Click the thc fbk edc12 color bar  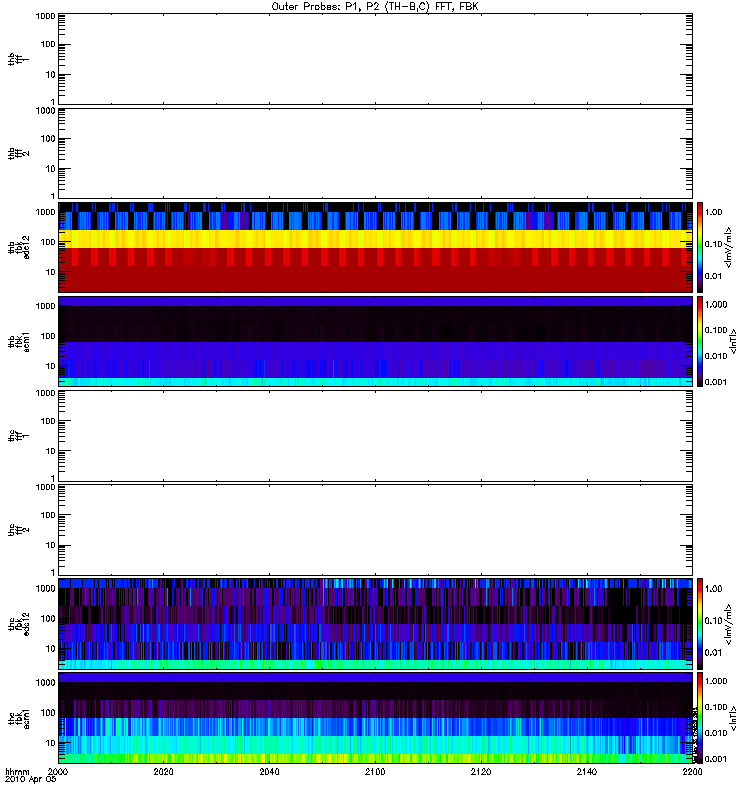[x=700, y=623]
